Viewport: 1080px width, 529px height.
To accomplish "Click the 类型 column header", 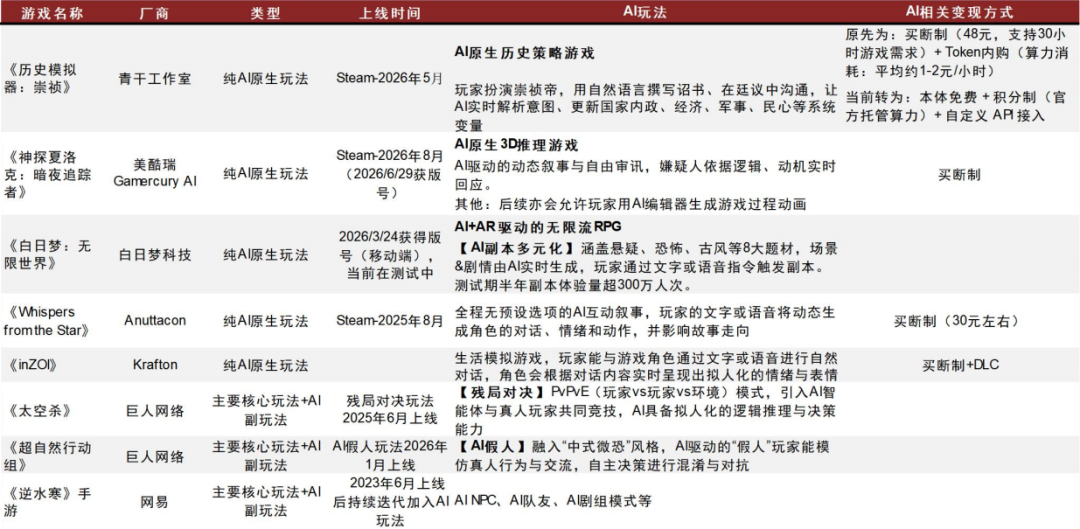I will [265, 13].
